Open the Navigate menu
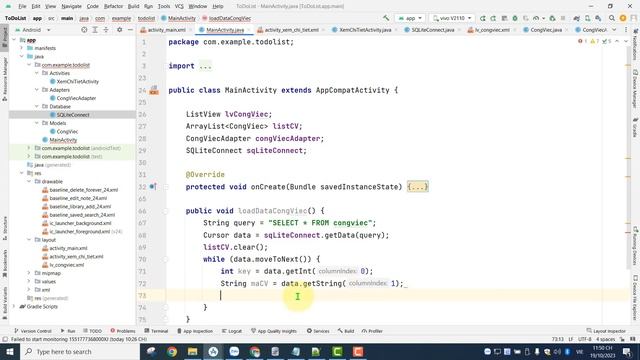The width and height of the screenshot is (640, 360). pos(71,7)
